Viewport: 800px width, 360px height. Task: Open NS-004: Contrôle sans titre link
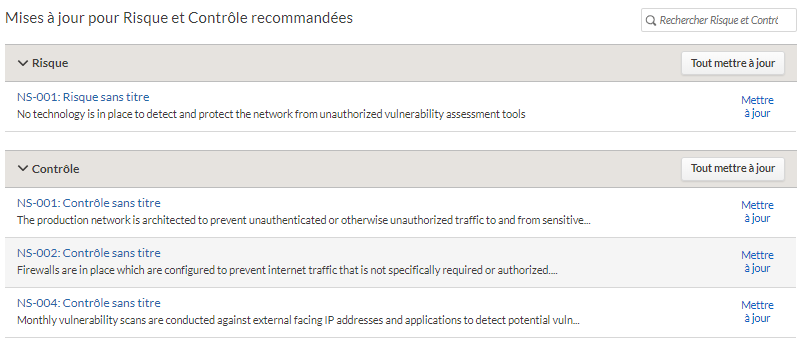(x=89, y=303)
